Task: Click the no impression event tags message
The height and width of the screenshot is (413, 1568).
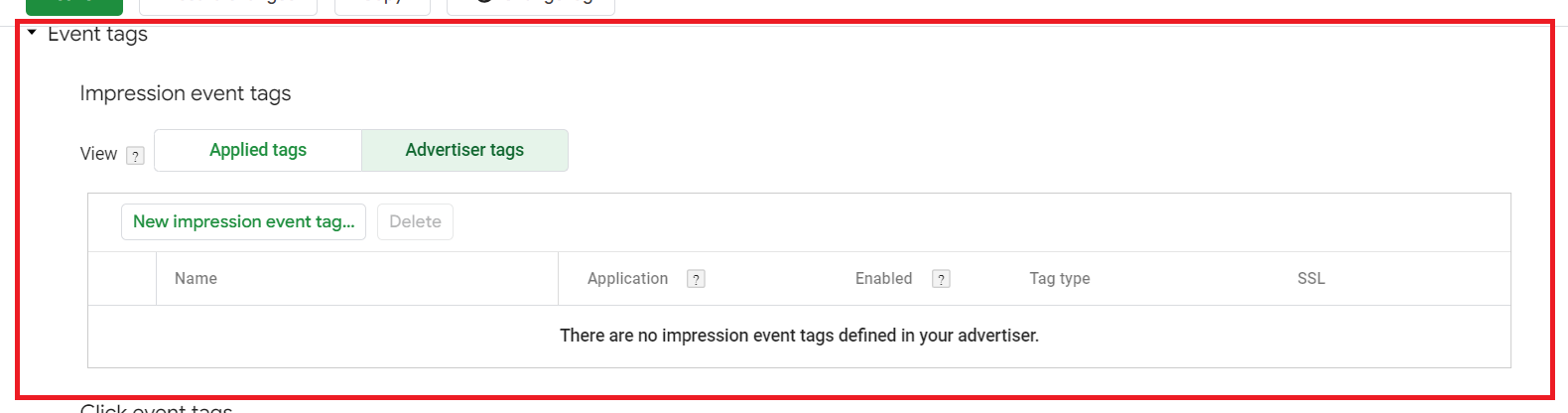Action: (x=799, y=336)
